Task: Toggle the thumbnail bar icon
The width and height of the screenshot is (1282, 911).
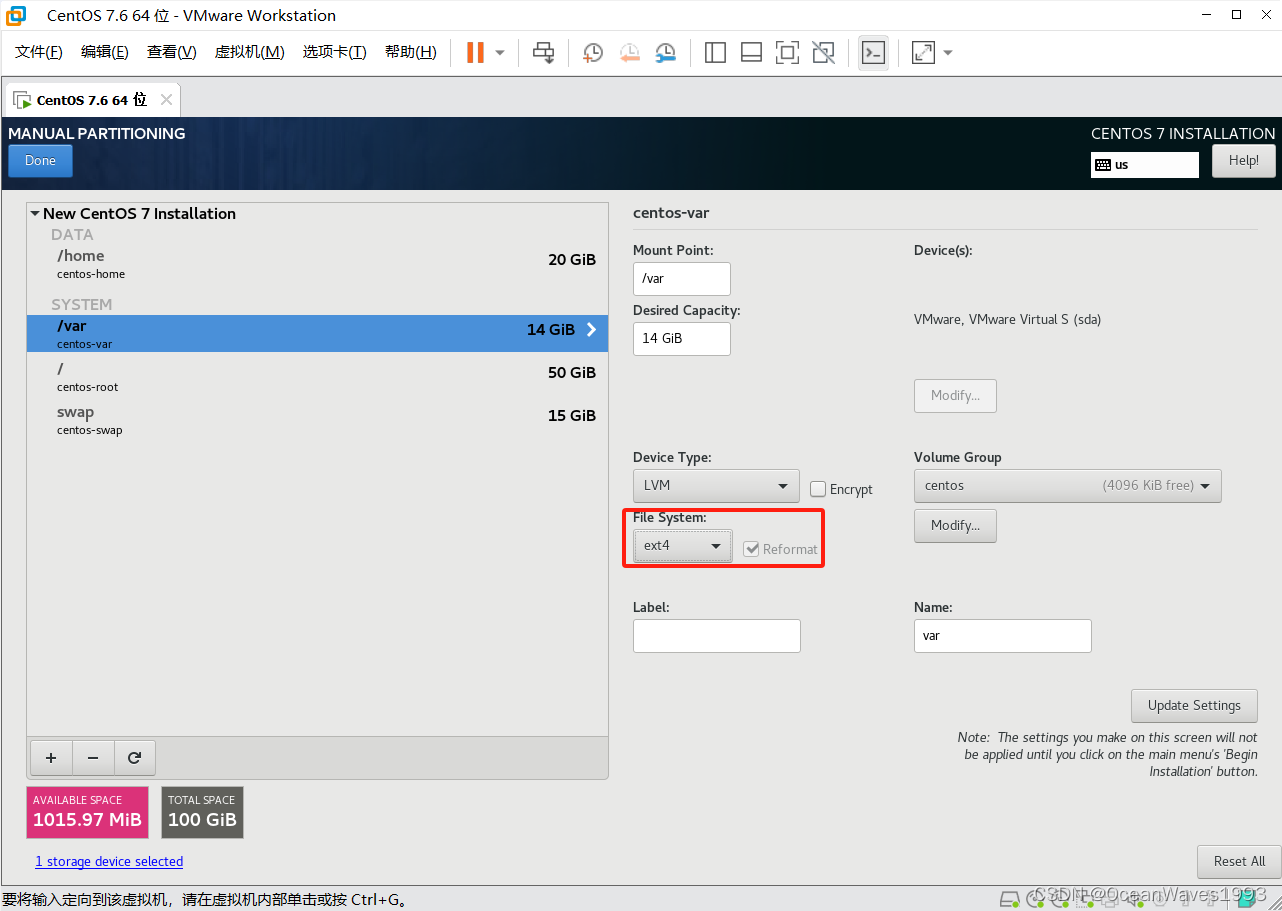Action: (751, 53)
